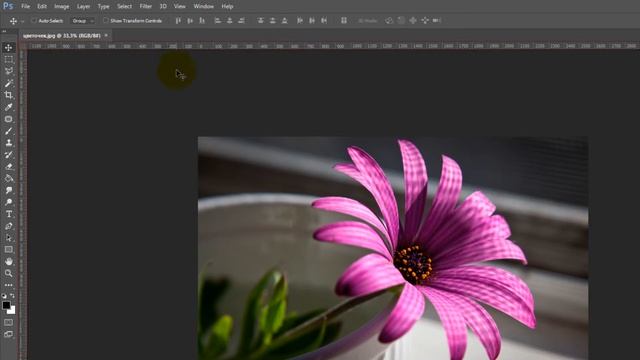Select the Zoom tool

(x=8, y=273)
